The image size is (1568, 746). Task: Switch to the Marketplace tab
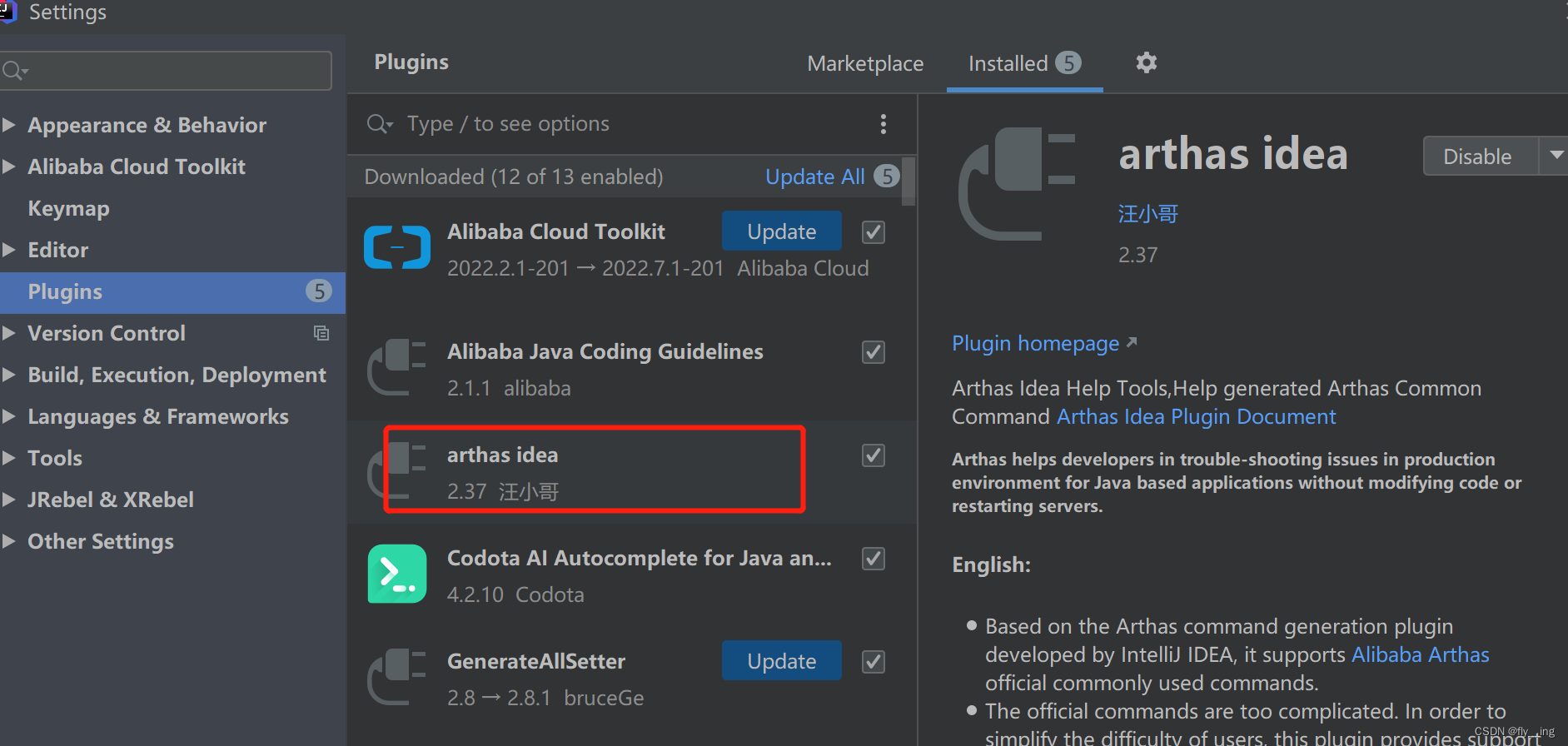(865, 63)
